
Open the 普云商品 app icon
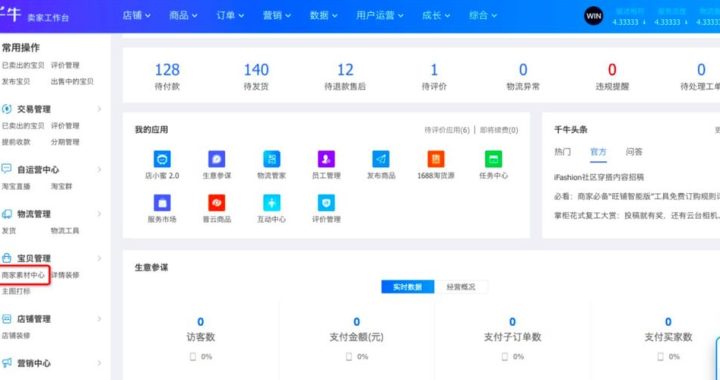(217, 203)
